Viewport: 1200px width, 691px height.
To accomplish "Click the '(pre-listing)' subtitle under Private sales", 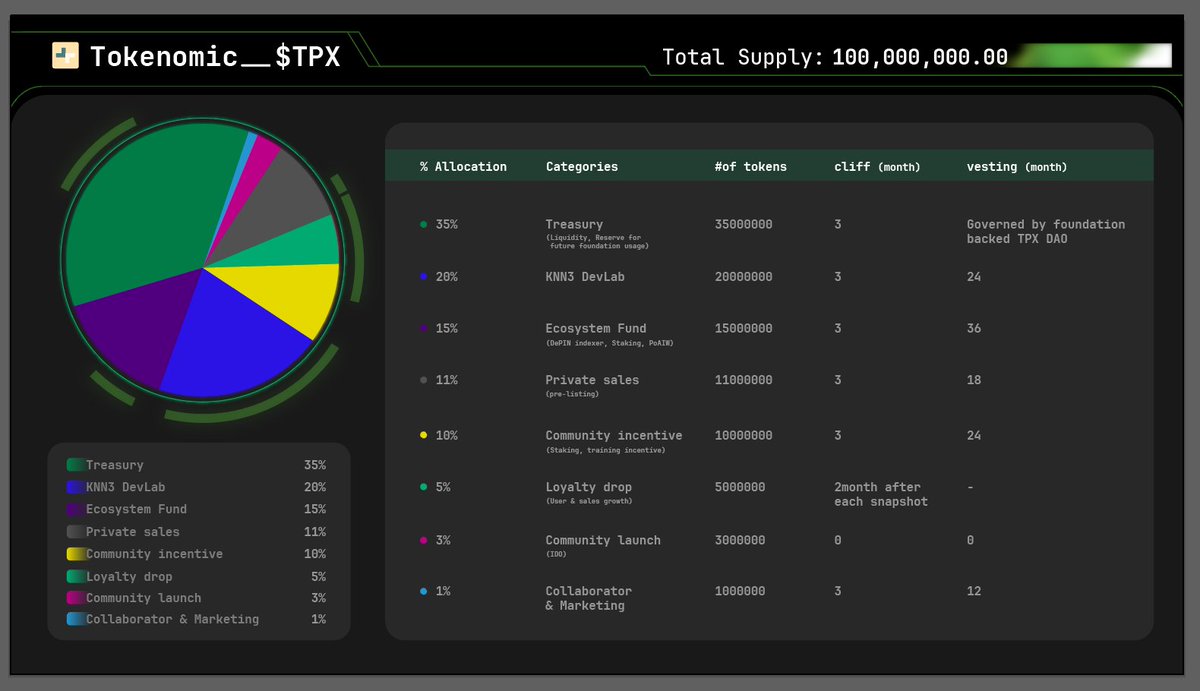I will [x=573, y=394].
